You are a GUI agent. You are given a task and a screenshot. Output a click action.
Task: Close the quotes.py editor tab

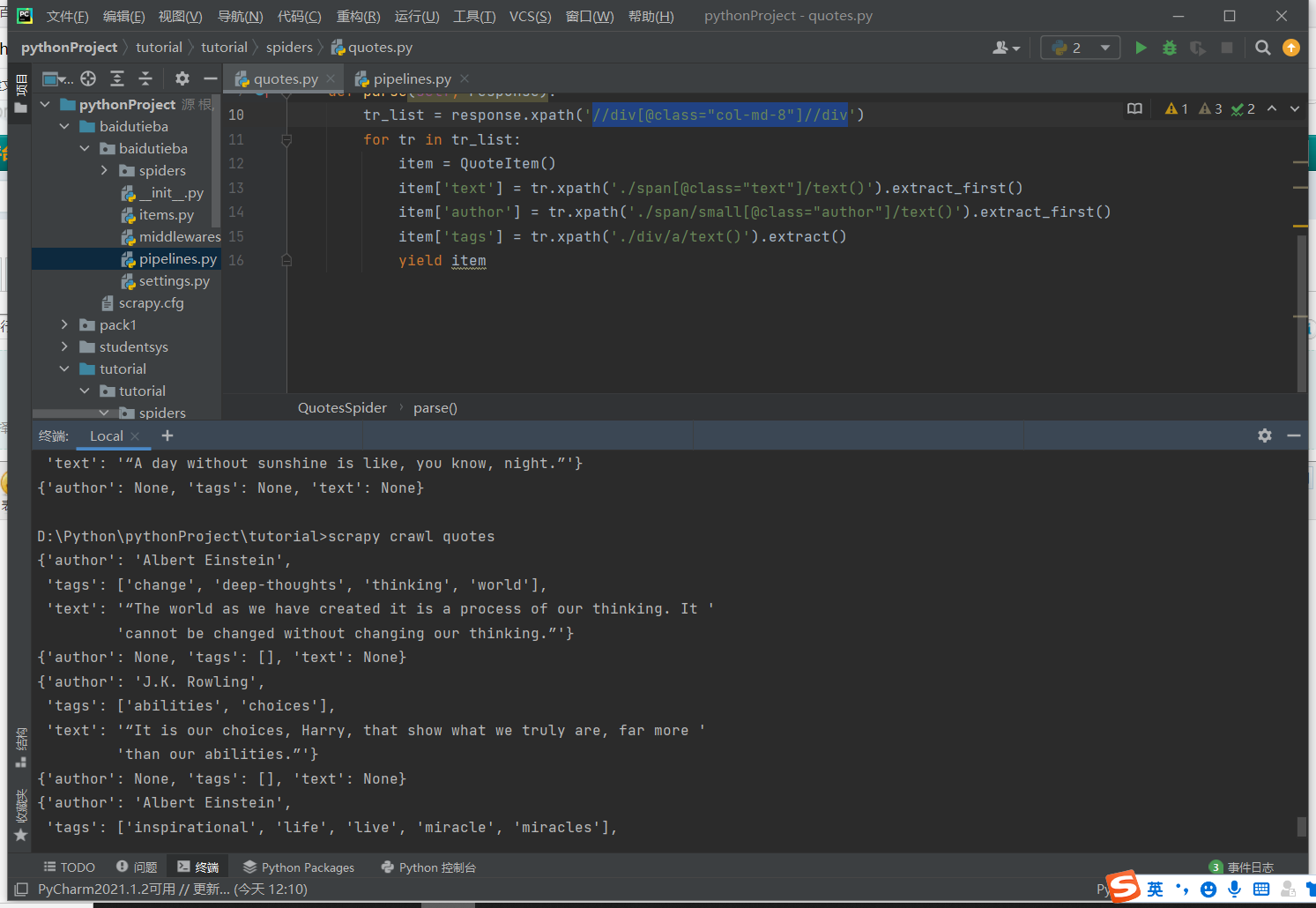(x=331, y=78)
